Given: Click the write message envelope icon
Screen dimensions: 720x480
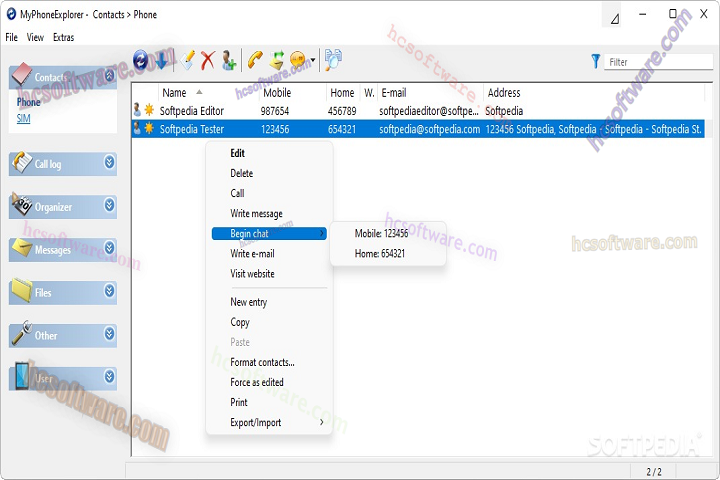Looking at the screenshot, I should 277,60.
